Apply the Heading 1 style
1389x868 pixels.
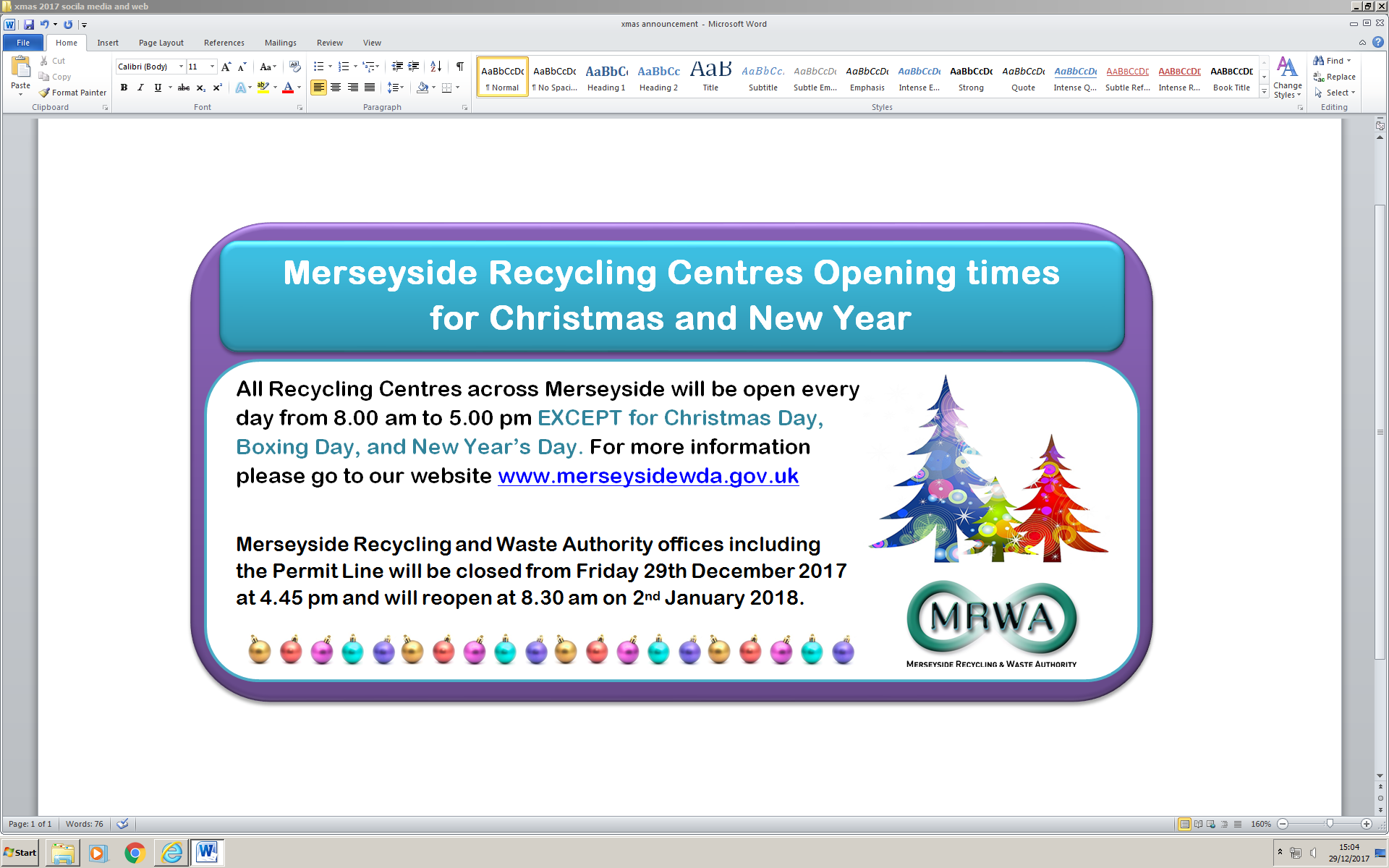coord(606,77)
